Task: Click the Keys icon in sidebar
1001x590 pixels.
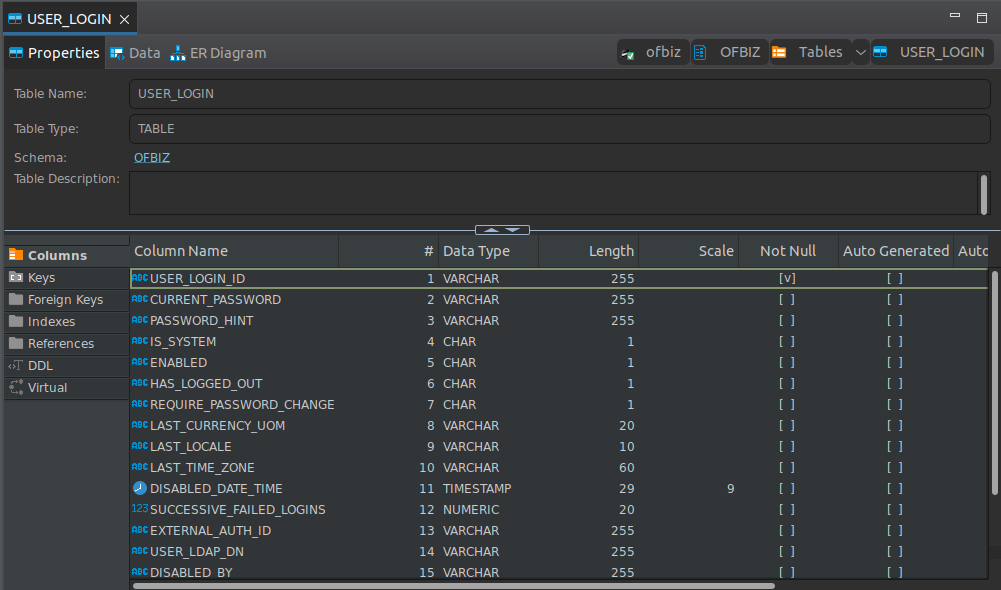Action: [16, 277]
